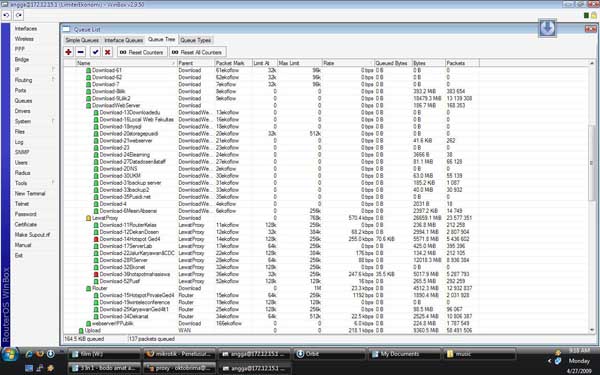Click the green queue icon of Router row
The height and width of the screenshot is (375, 600).
tap(88, 289)
